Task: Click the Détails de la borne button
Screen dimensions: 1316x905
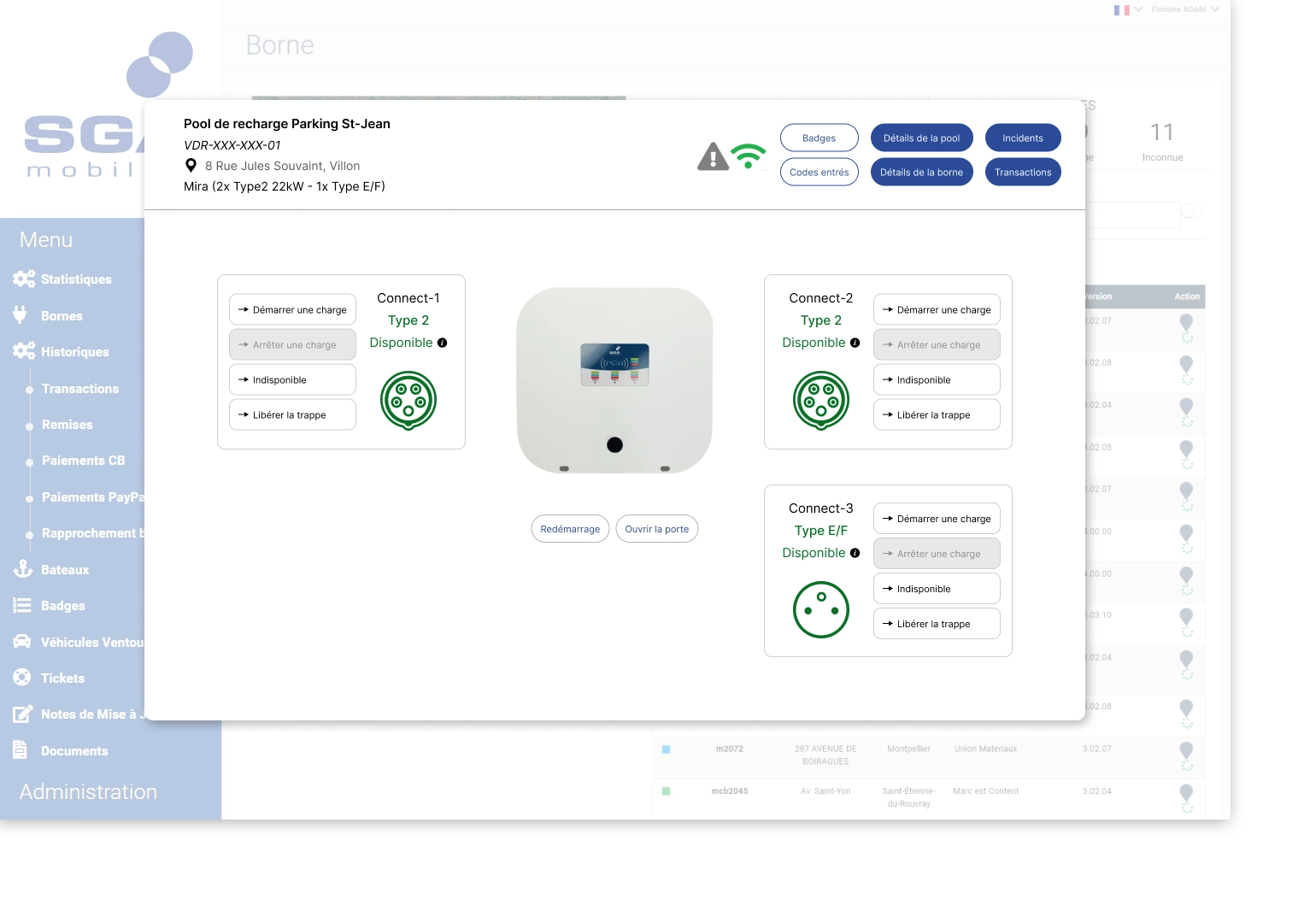Action: [921, 172]
